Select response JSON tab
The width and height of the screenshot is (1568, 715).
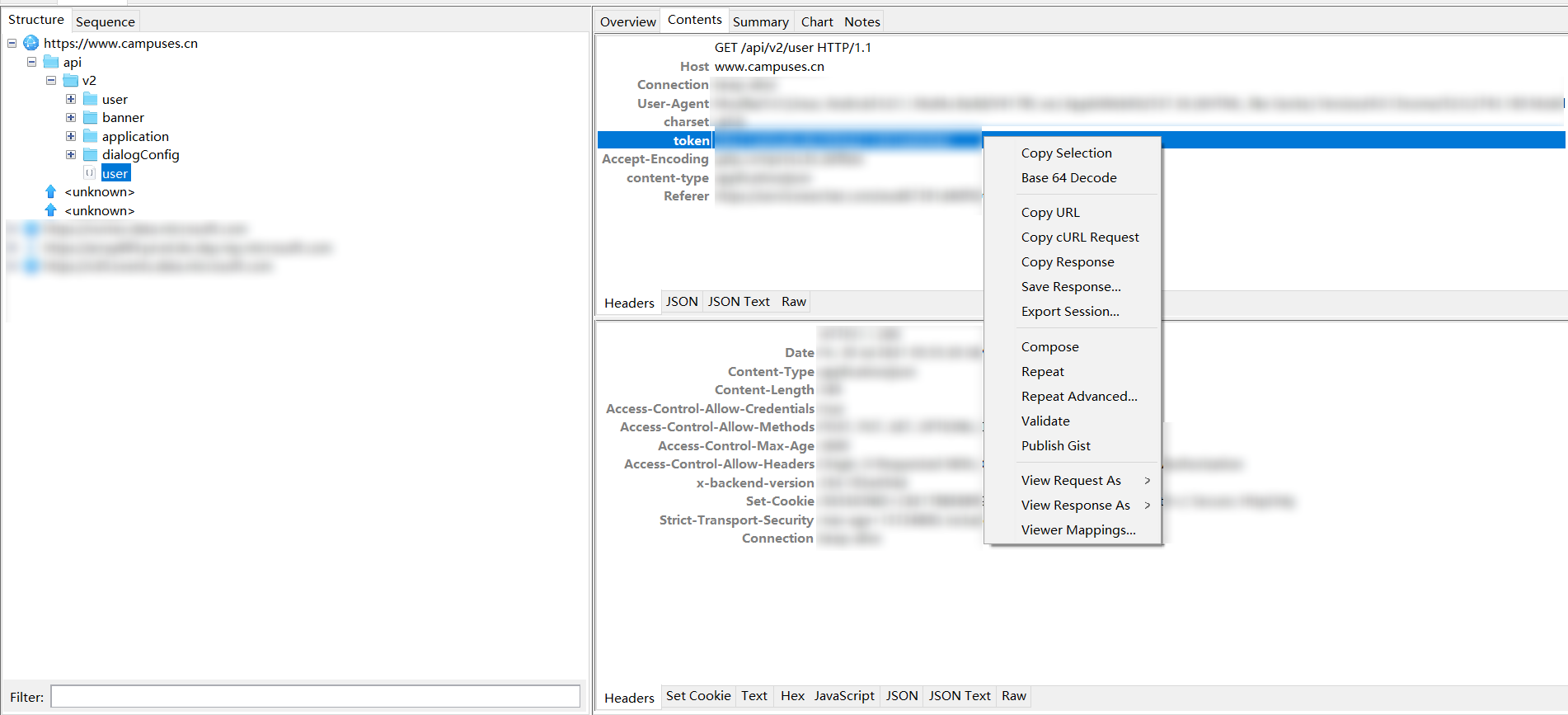point(902,696)
